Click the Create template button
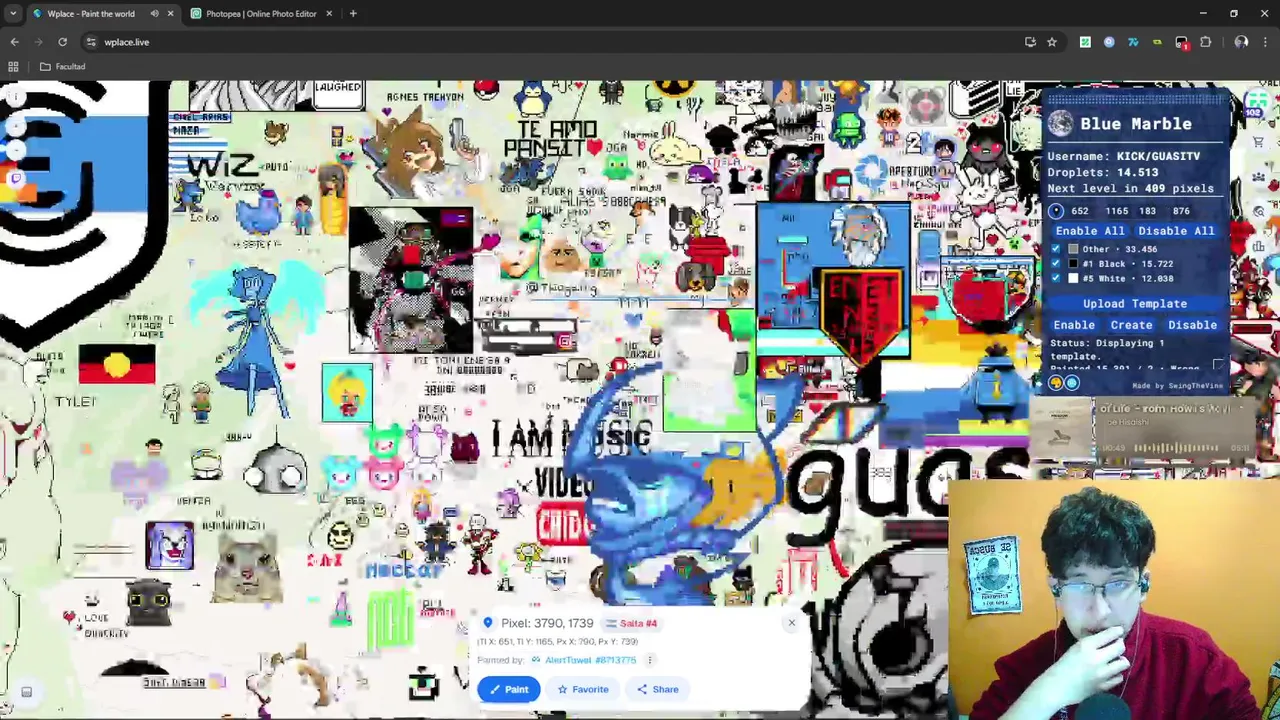 1131,325
